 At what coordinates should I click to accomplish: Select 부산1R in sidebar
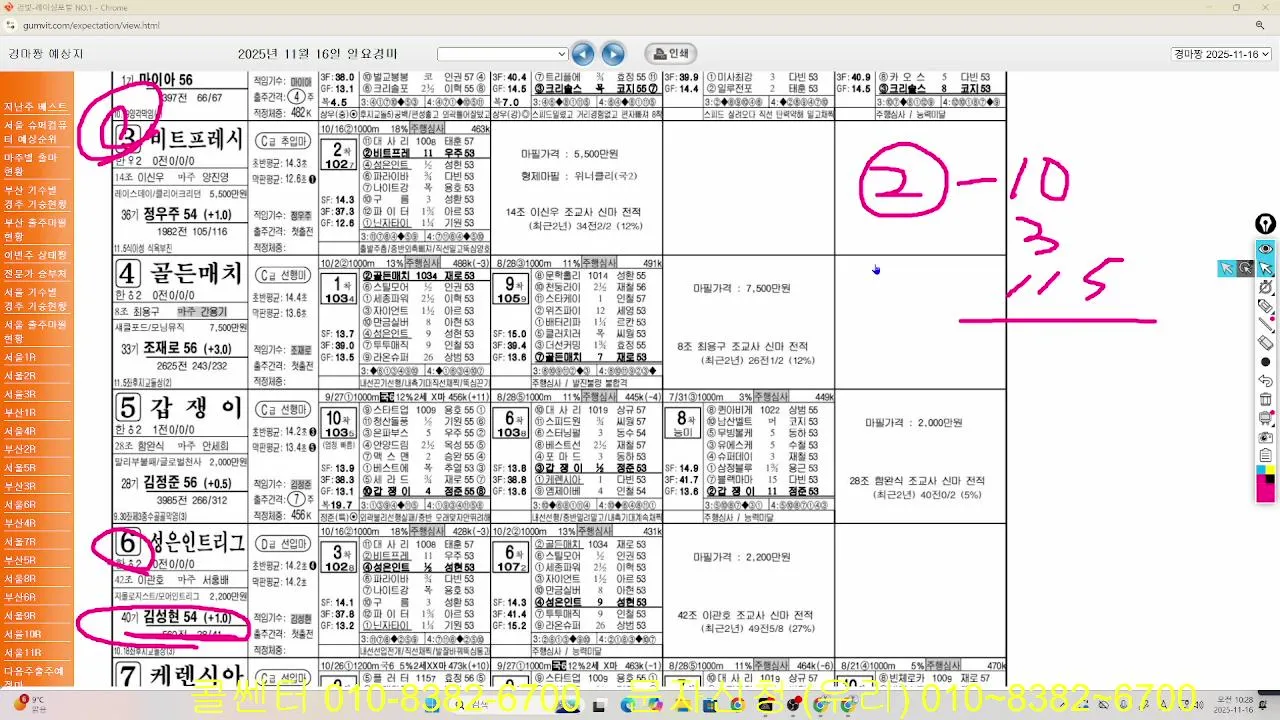(x=20, y=413)
